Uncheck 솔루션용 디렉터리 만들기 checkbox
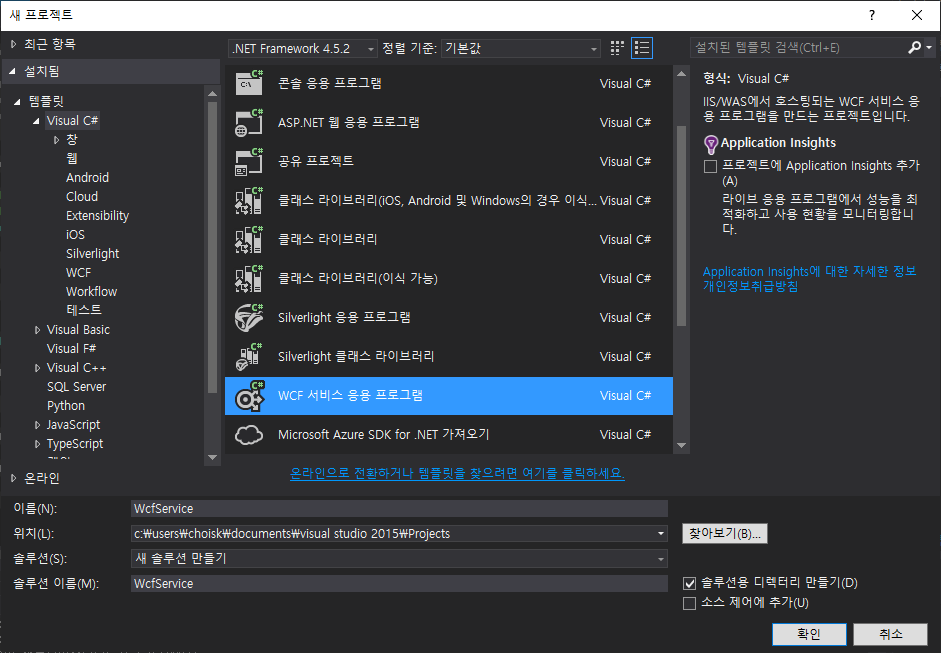 pos(690,583)
